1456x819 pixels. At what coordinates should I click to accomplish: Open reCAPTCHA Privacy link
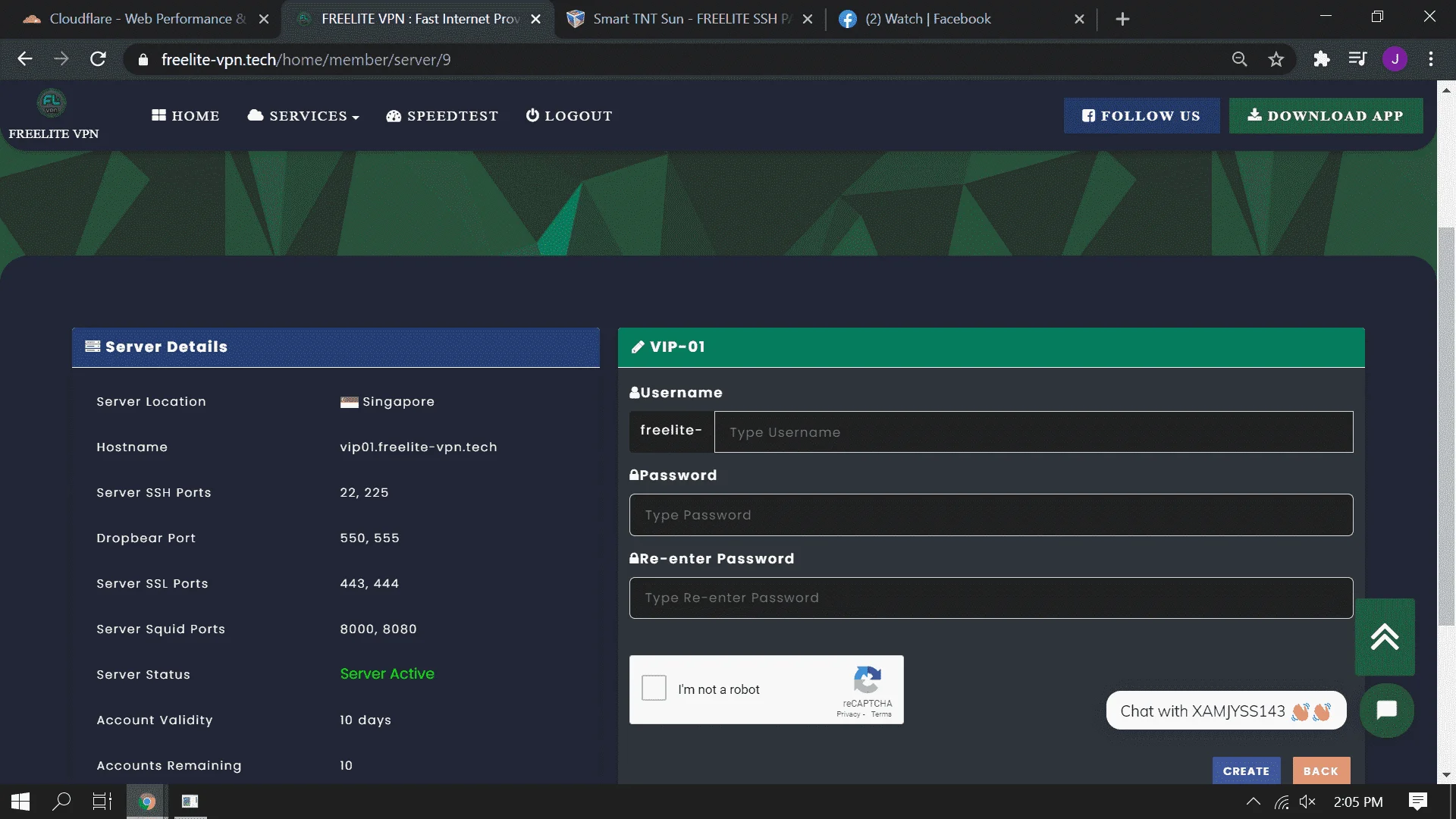pos(849,714)
